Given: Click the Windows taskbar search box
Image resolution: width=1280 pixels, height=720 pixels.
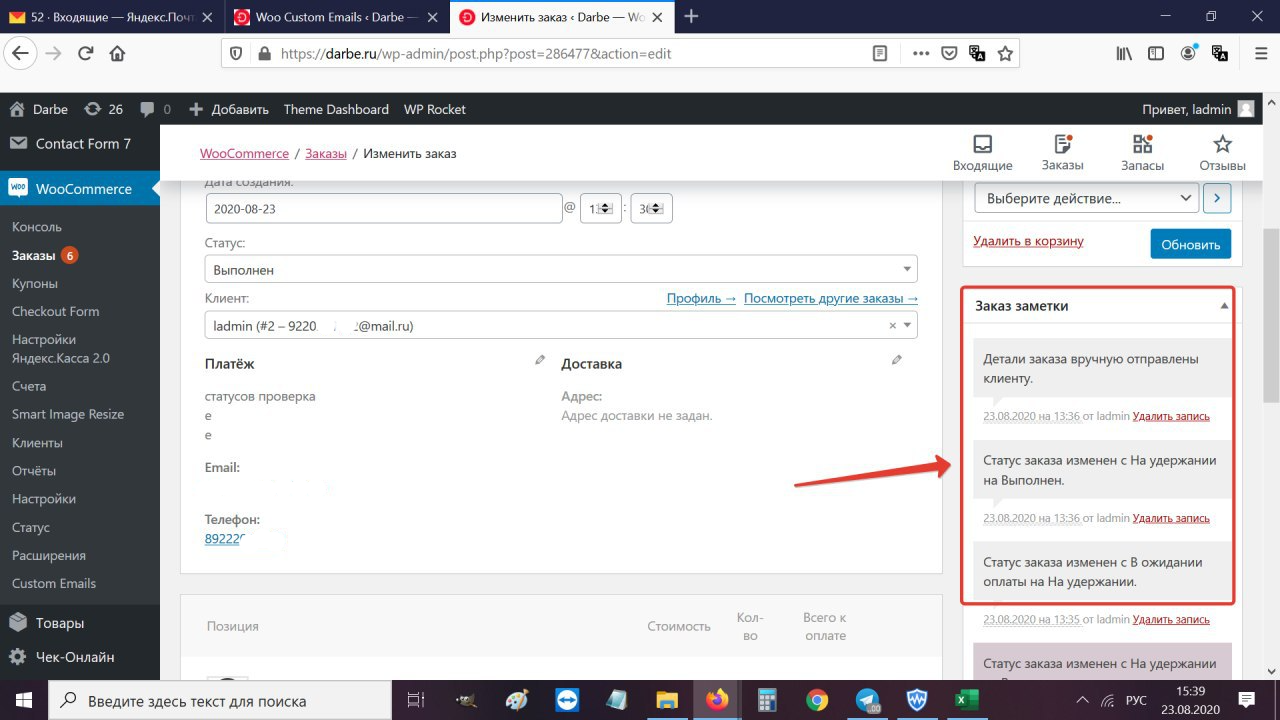Looking at the screenshot, I should 220,700.
